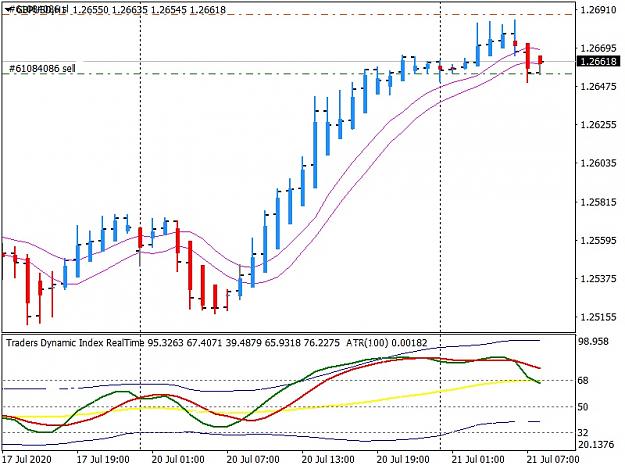Click the 68 level on indicator scale
Screen dimensions: 625x469
[x=583, y=381]
